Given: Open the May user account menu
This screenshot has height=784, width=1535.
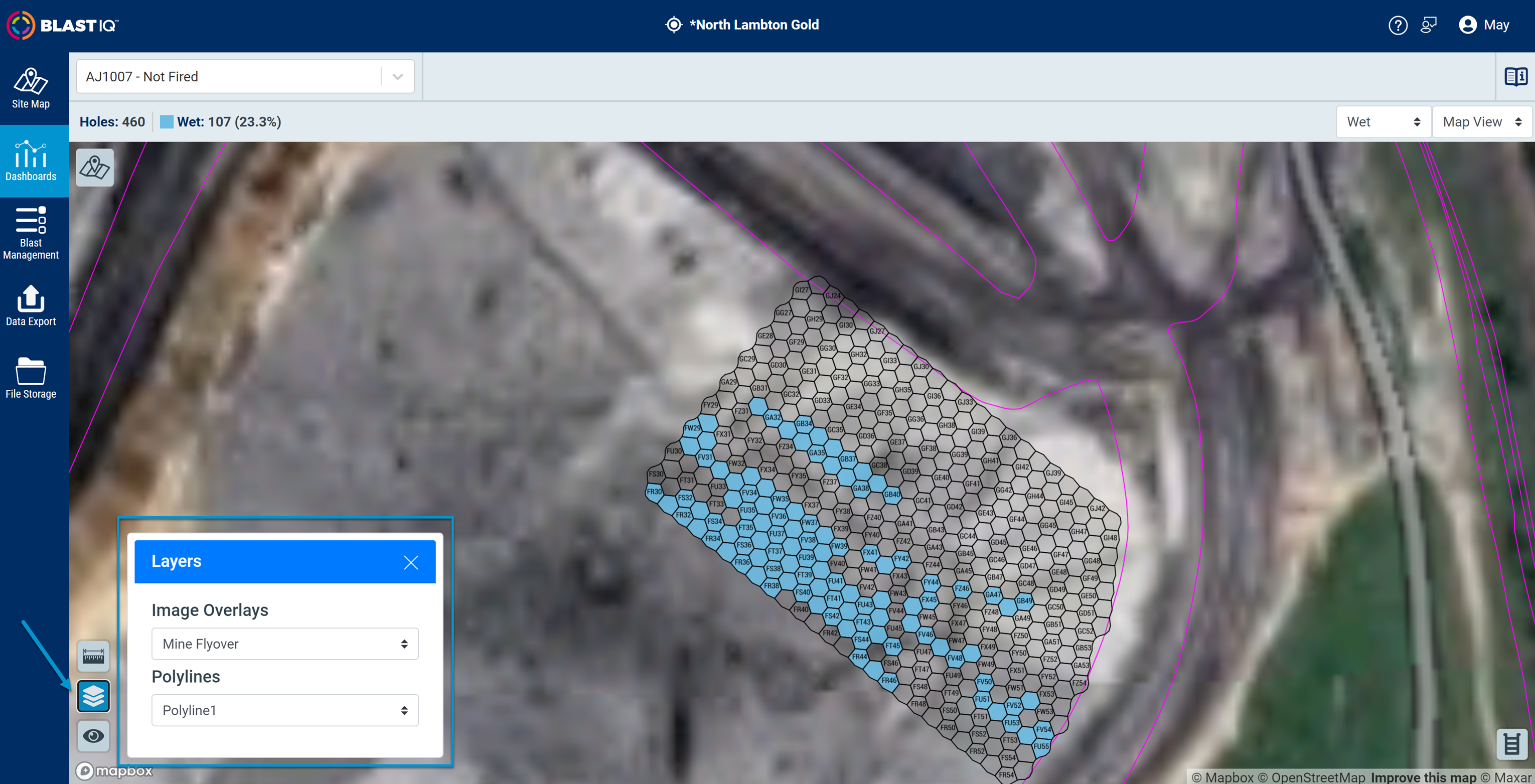Looking at the screenshot, I should point(1484,25).
